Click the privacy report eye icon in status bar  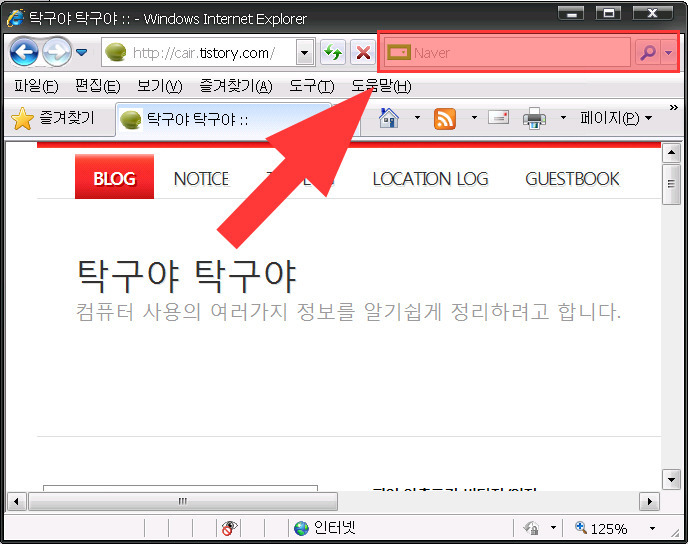[229, 528]
